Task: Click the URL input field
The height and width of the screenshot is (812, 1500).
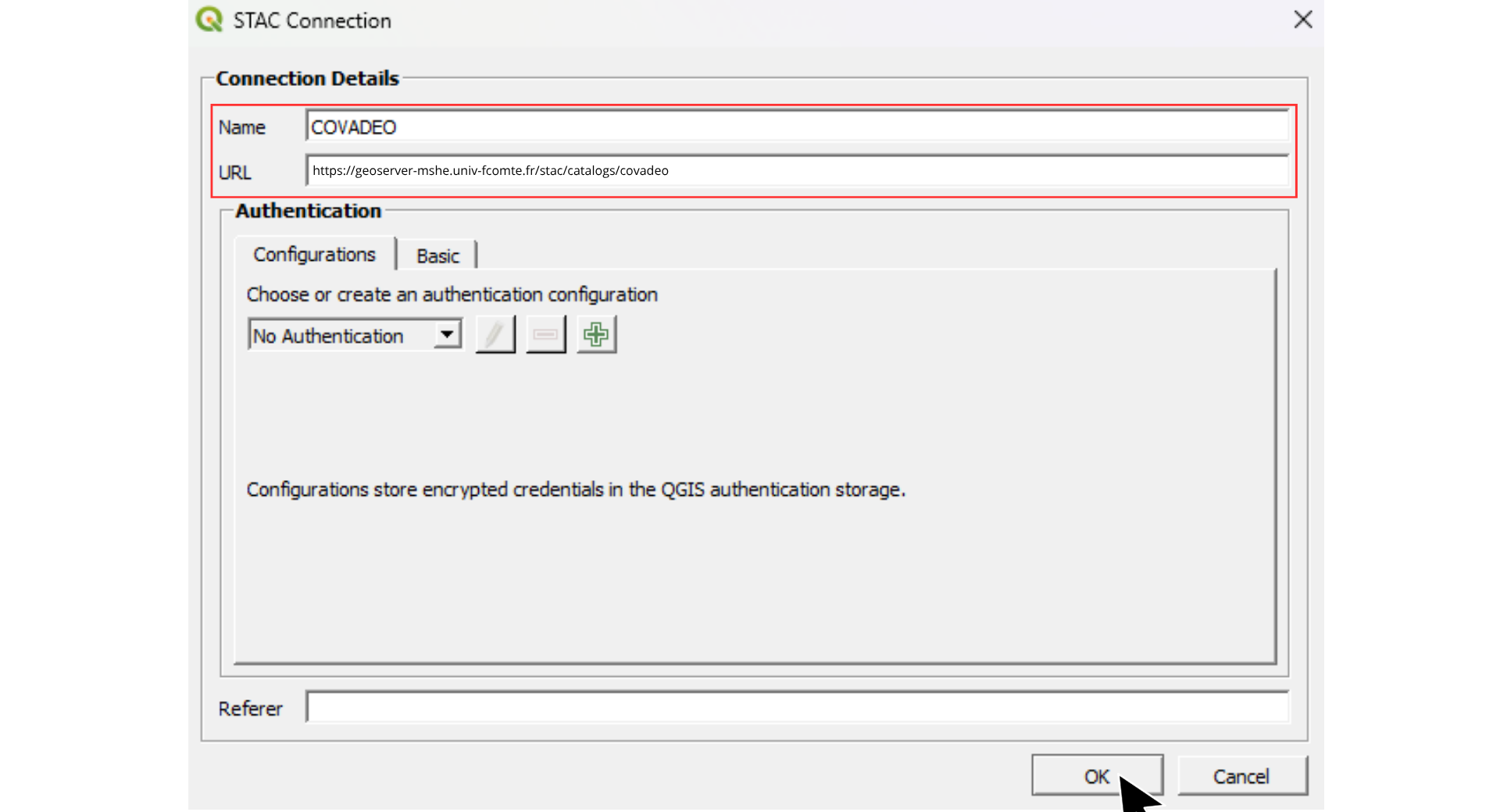Action: coord(797,170)
